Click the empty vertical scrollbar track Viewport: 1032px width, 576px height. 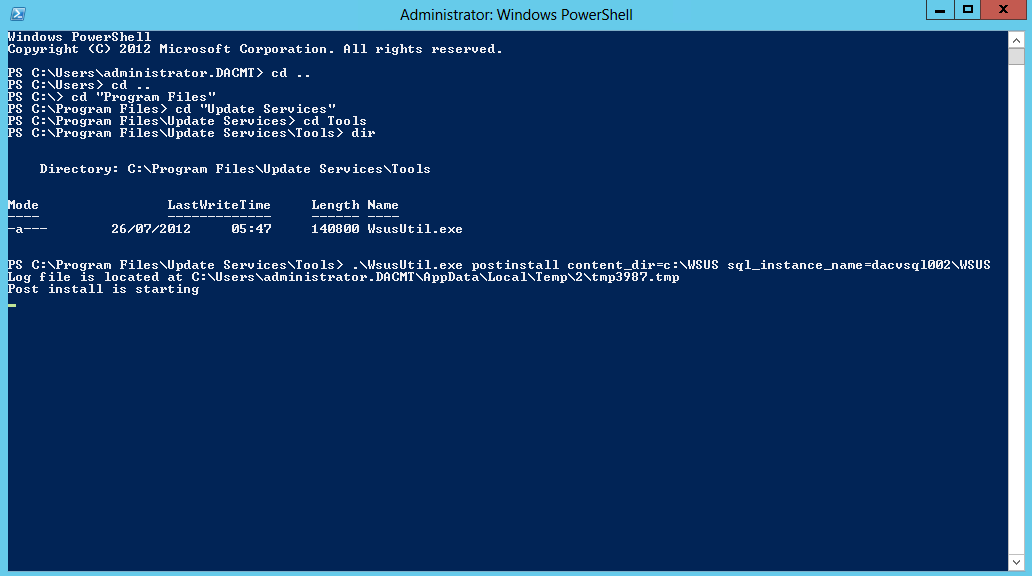pyautogui.click(x=1016, y=309)
